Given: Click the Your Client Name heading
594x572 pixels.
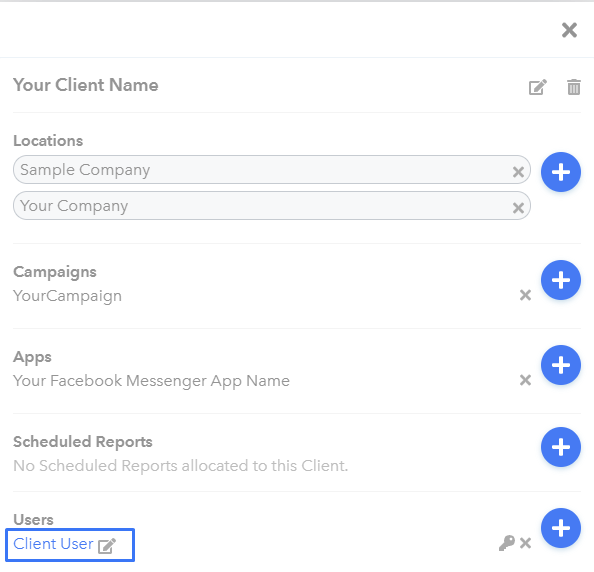Looking at the screenshot, I should 86,85.
